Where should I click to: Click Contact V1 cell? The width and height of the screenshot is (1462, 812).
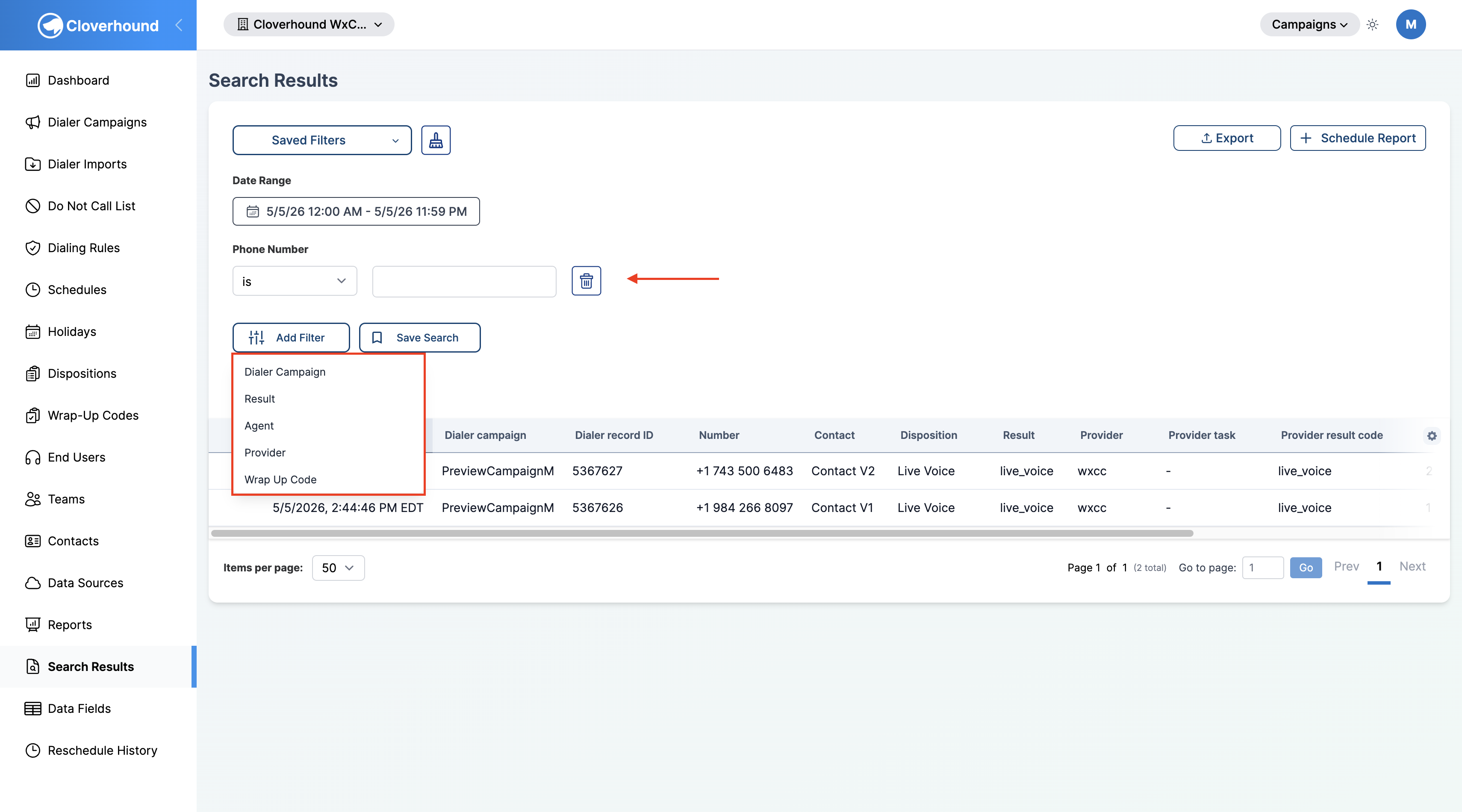pos(842,508)
